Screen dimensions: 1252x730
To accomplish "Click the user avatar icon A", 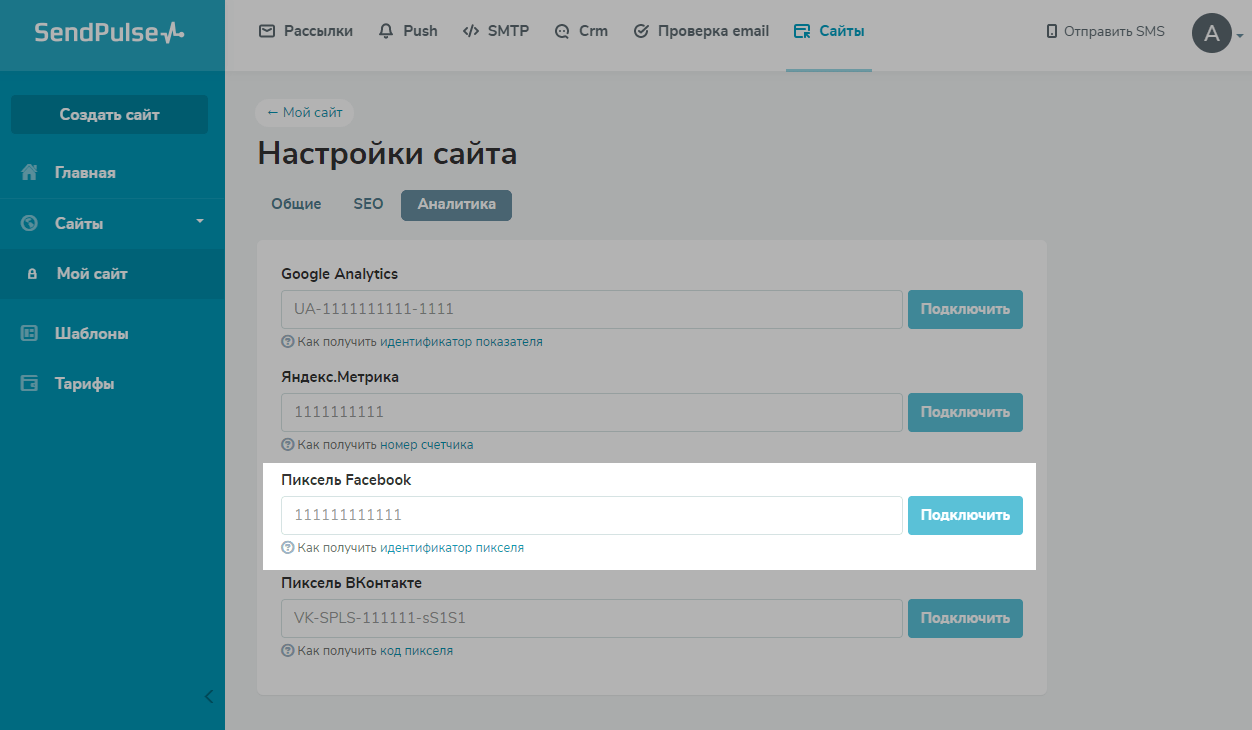I will click(x=1211, y=33).
